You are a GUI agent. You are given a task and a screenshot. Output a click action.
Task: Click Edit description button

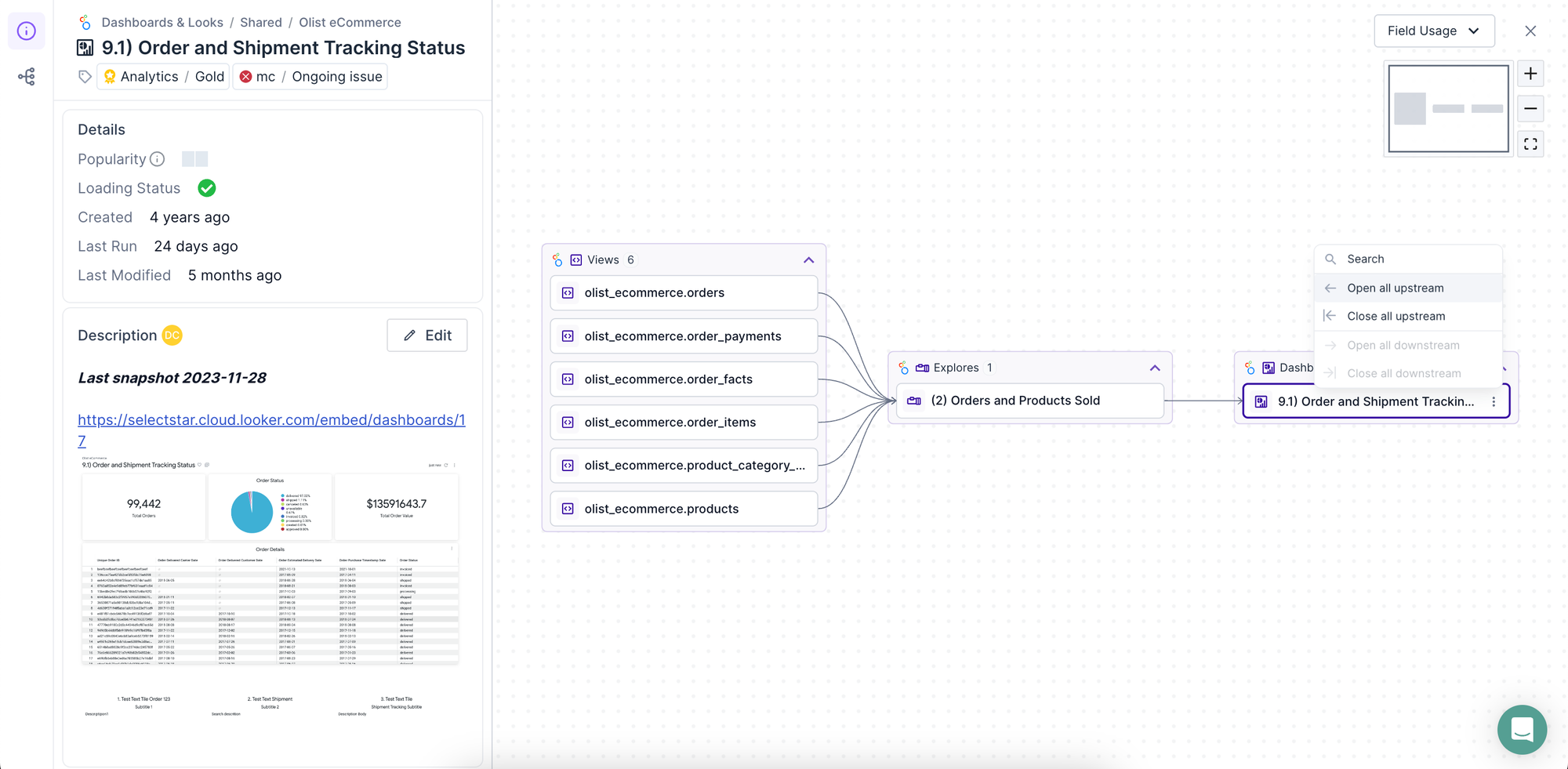coord(427,336)
